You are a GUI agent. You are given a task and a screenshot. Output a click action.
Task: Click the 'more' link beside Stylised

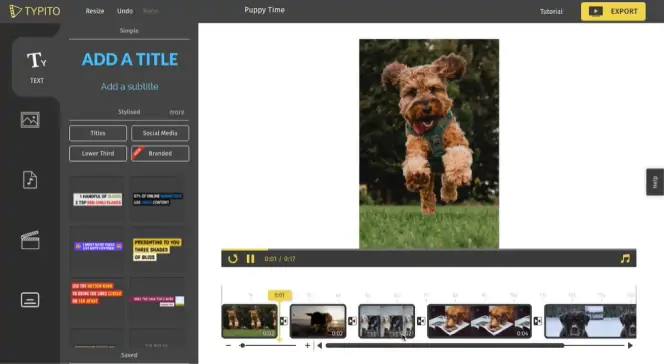177,112
